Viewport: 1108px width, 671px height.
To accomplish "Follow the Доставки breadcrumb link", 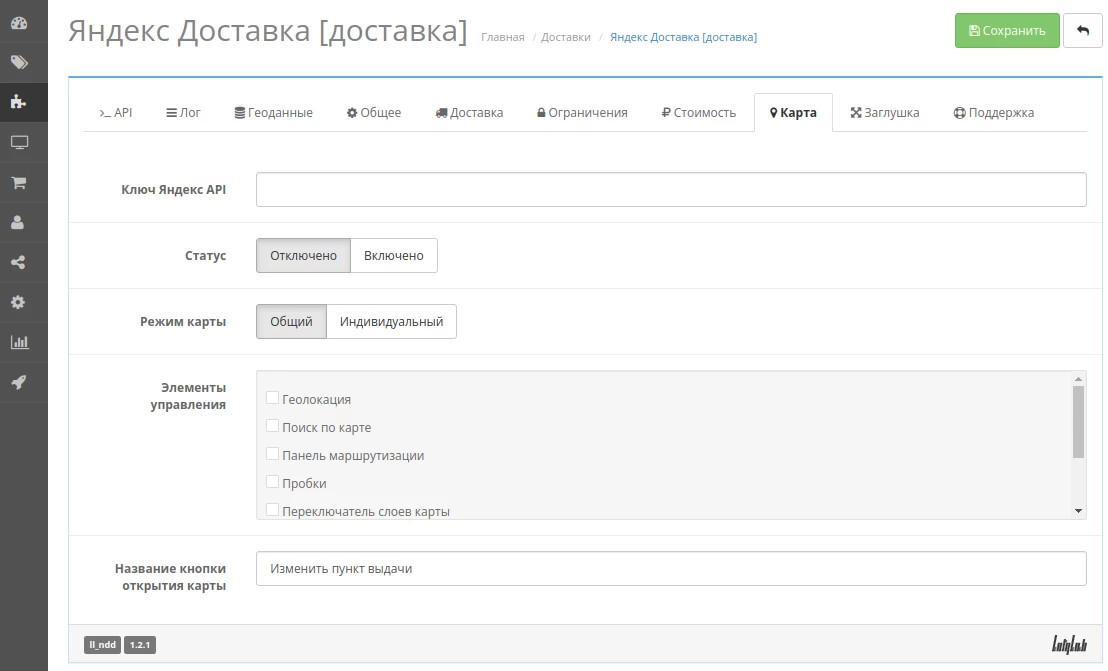I will coord(565,37).
